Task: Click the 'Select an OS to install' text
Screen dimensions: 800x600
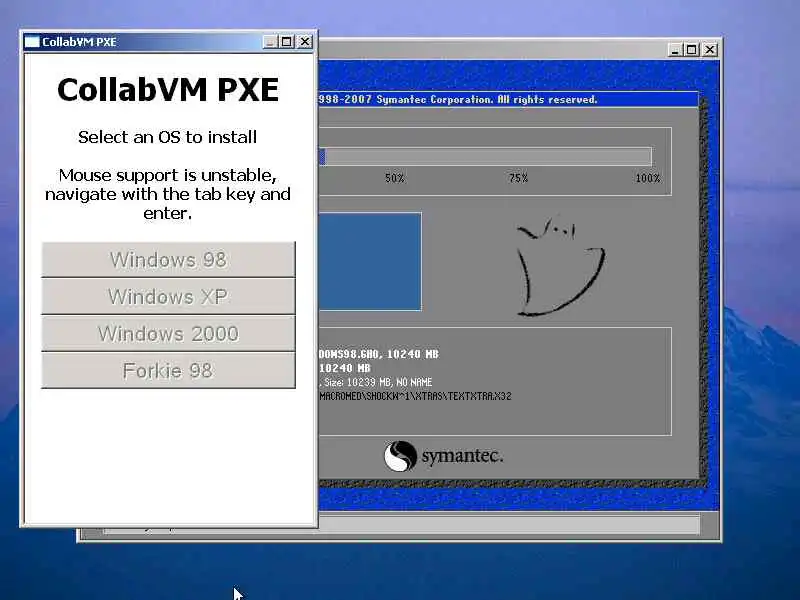Action: 167,137
